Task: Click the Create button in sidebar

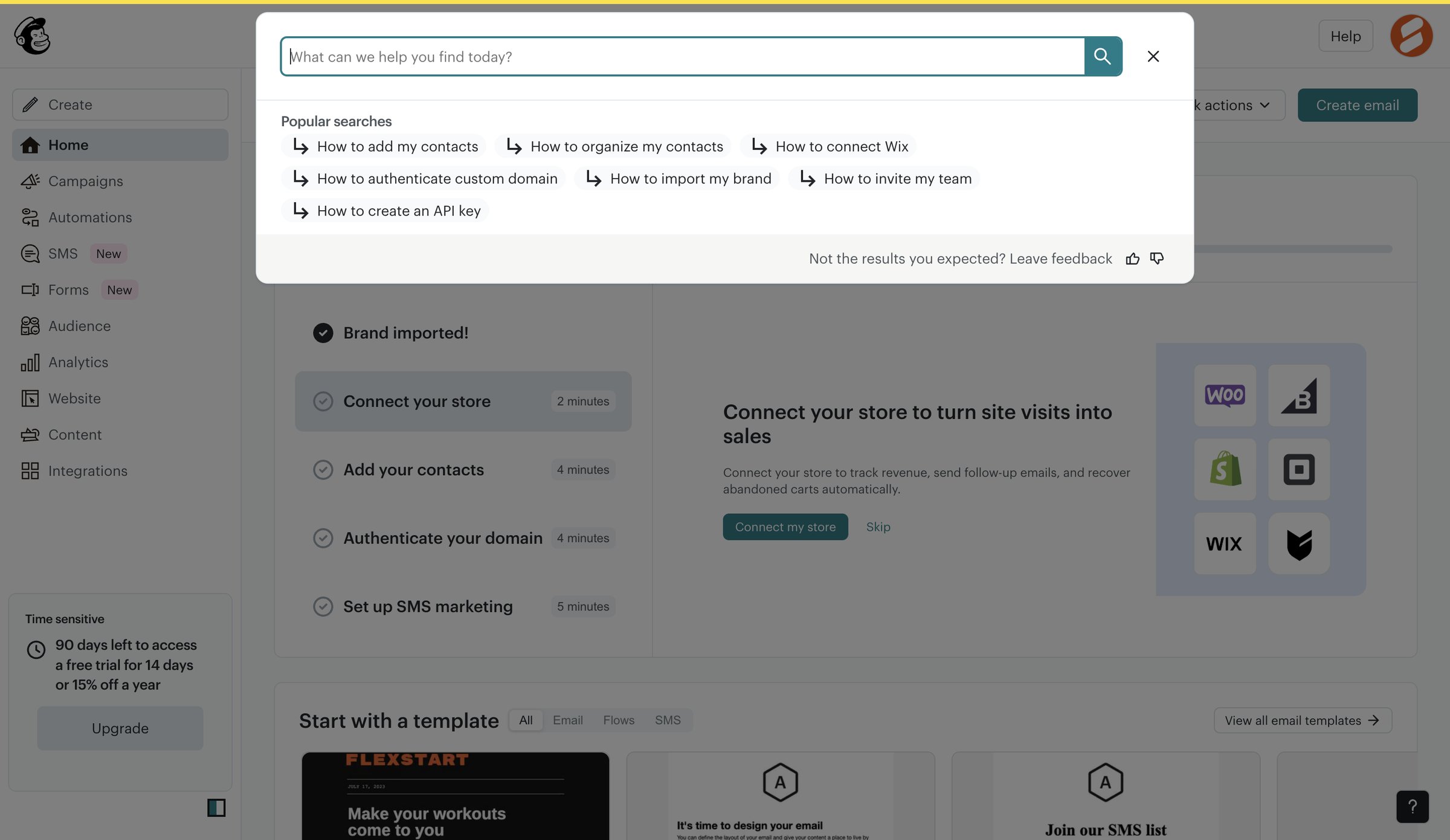Action: pos(120,104)
